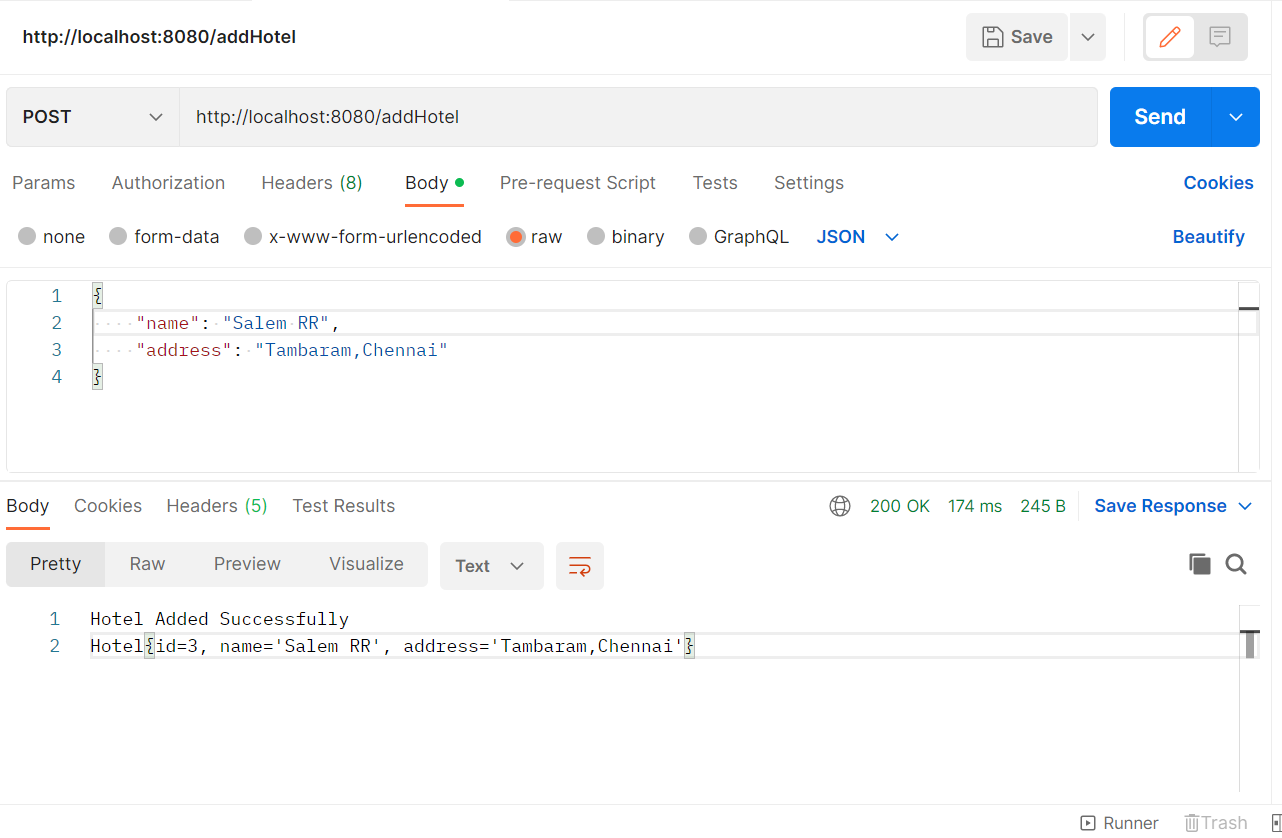Click the request URL input field
The height and width of the screenshot is (838, 1282).
pos(640,116)
